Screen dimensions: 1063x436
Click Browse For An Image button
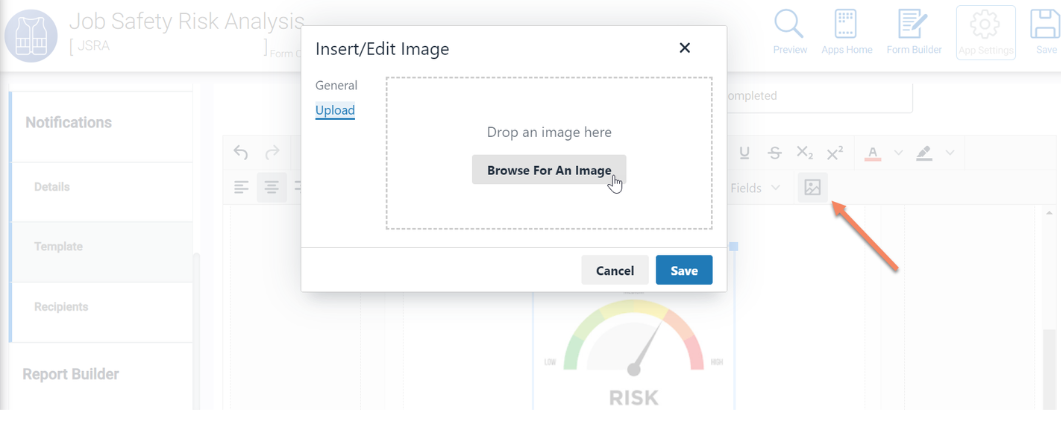coord(549,170)
